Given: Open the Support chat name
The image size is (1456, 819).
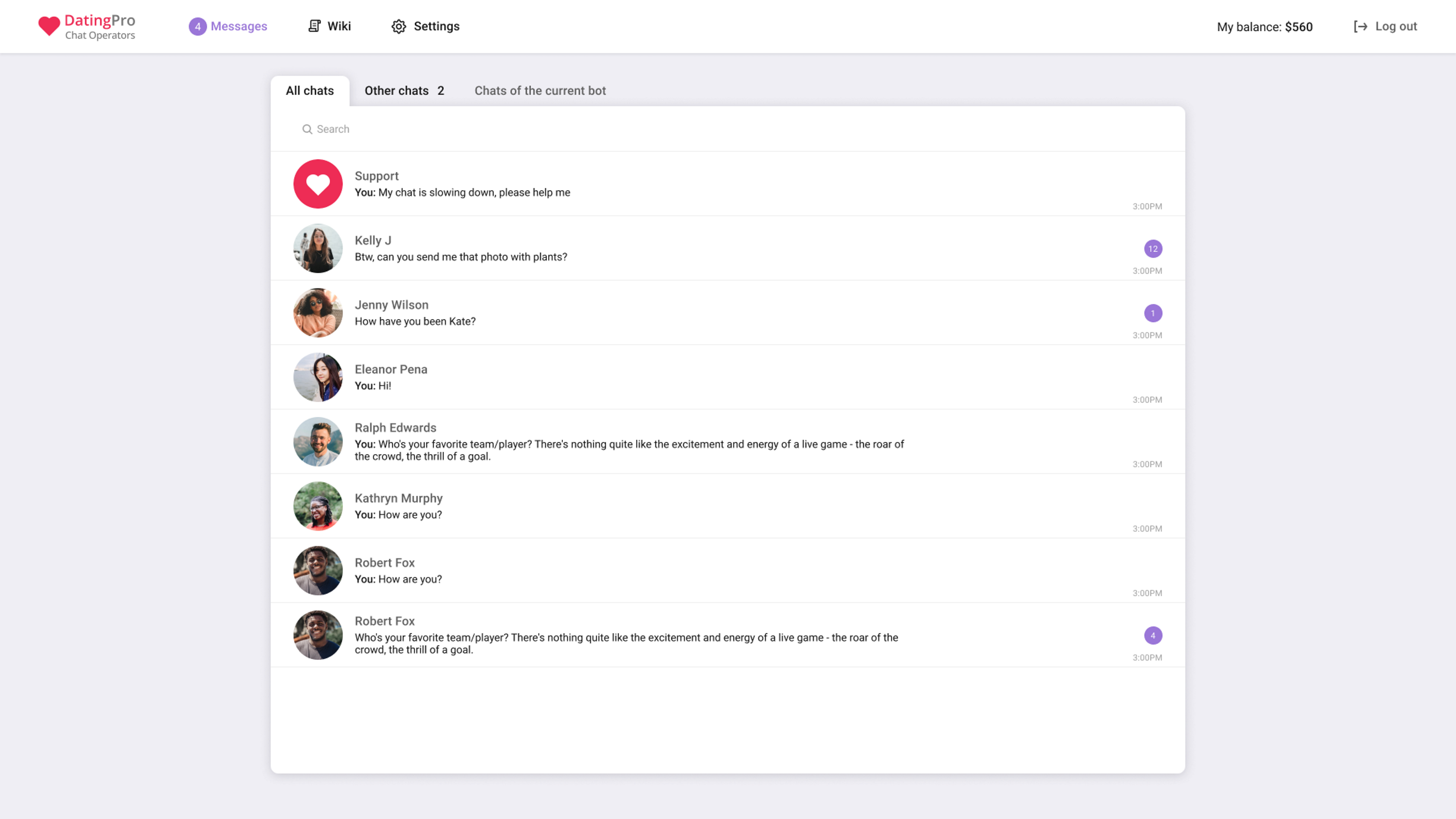Looking at the screenshot, I should click(377, 176).
